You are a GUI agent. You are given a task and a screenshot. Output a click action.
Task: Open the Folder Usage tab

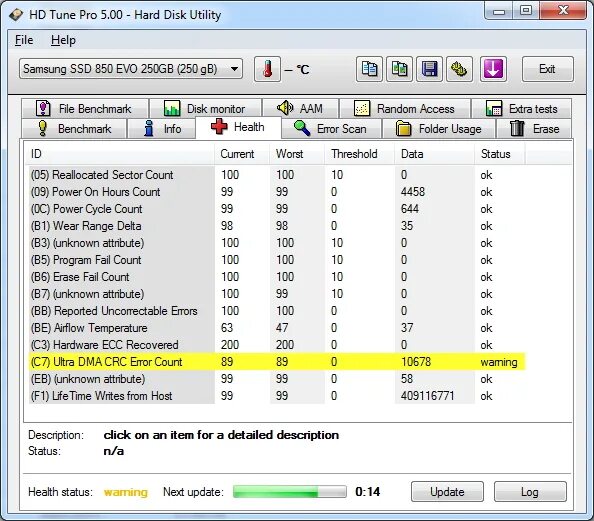click(x=439, y=128)
